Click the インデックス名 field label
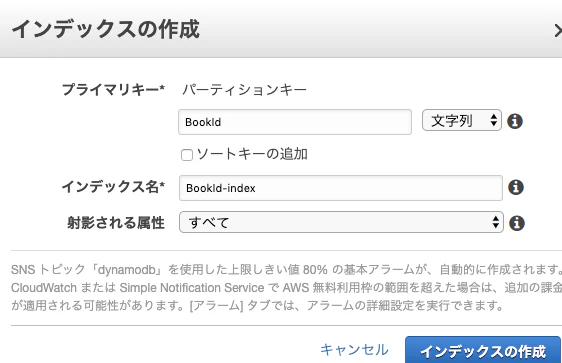 [x=113, y=187]
